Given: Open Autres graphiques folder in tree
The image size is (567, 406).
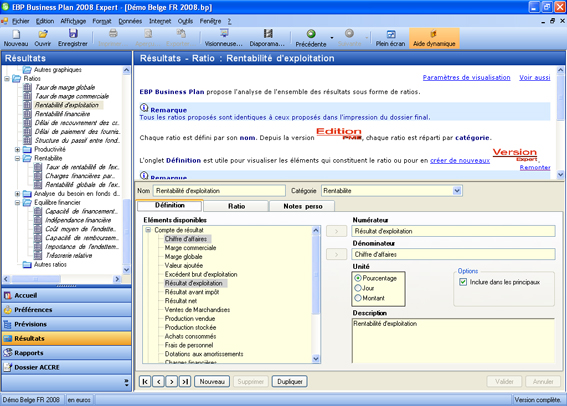Looking at the screenshot, I should click(57, 69).
